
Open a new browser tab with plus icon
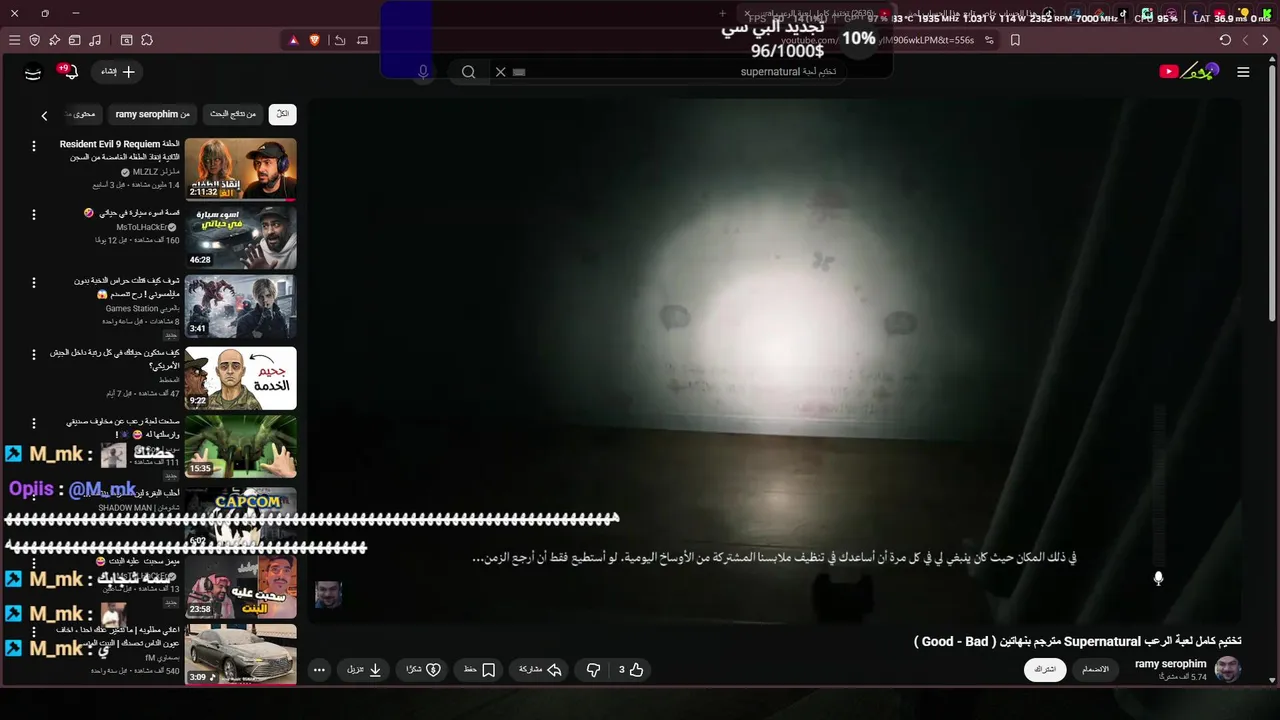[723, 14]
